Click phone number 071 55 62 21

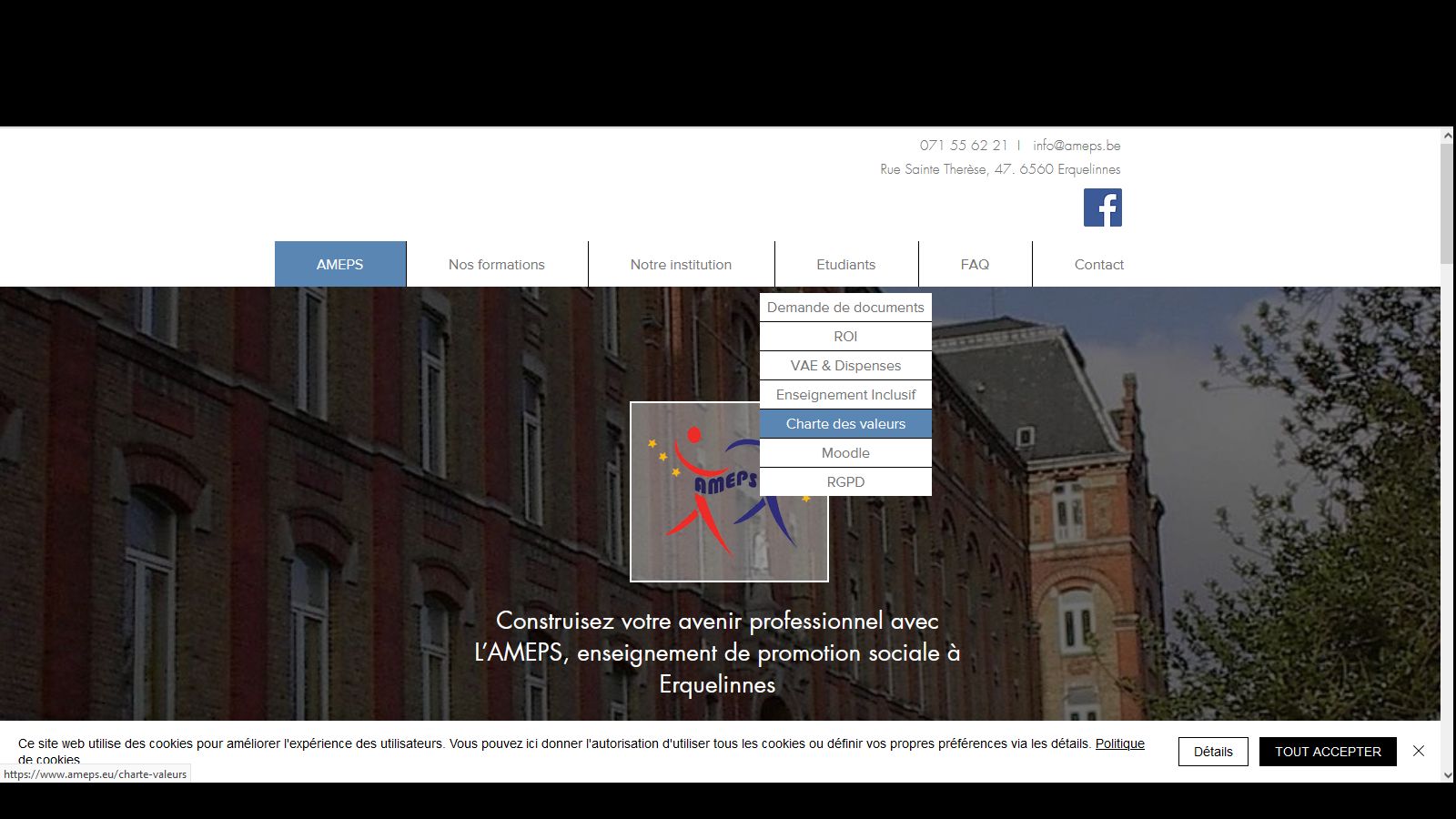[964, 146]
